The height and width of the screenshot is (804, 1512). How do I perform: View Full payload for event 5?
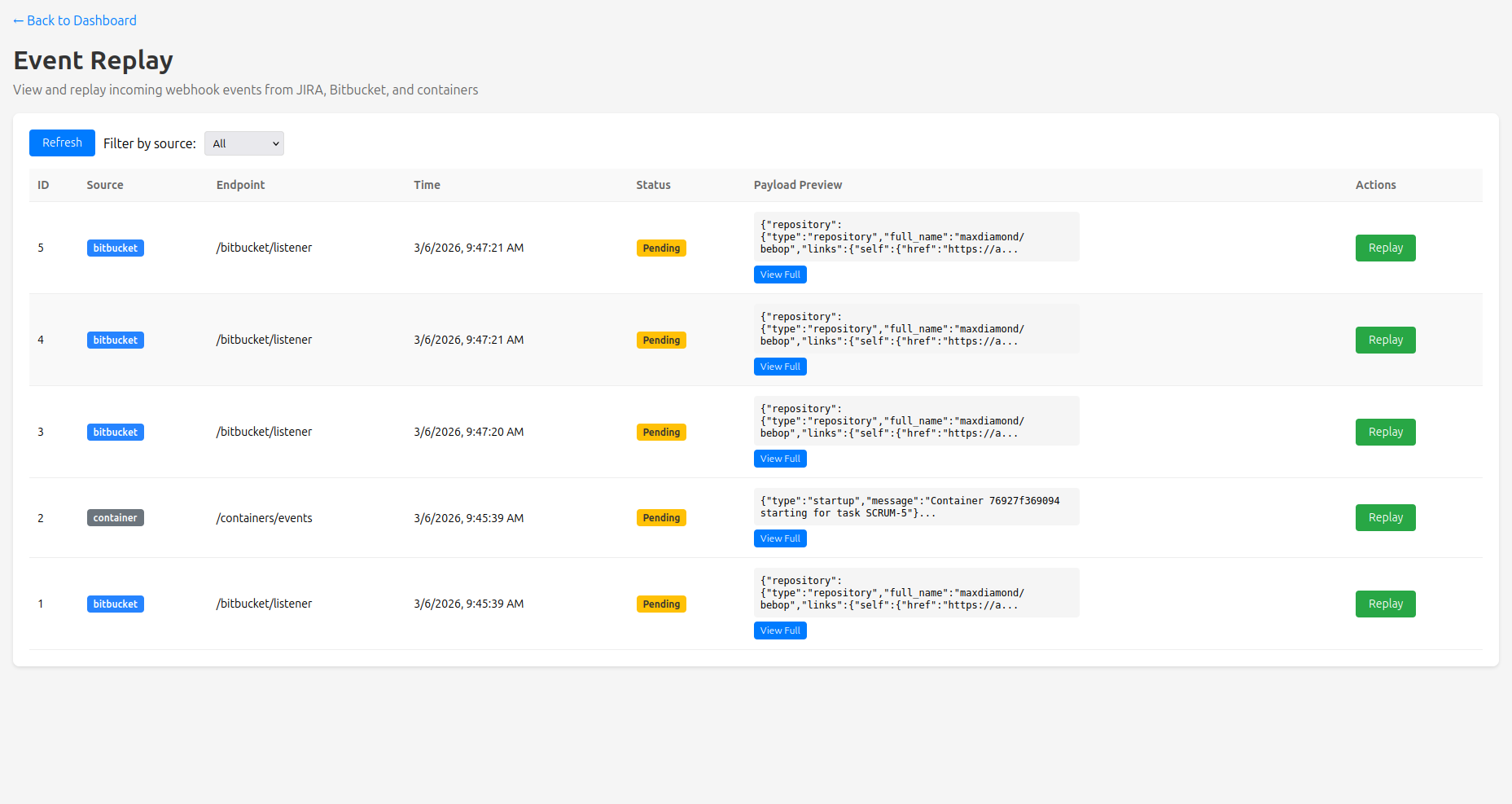tap(779, 275)
